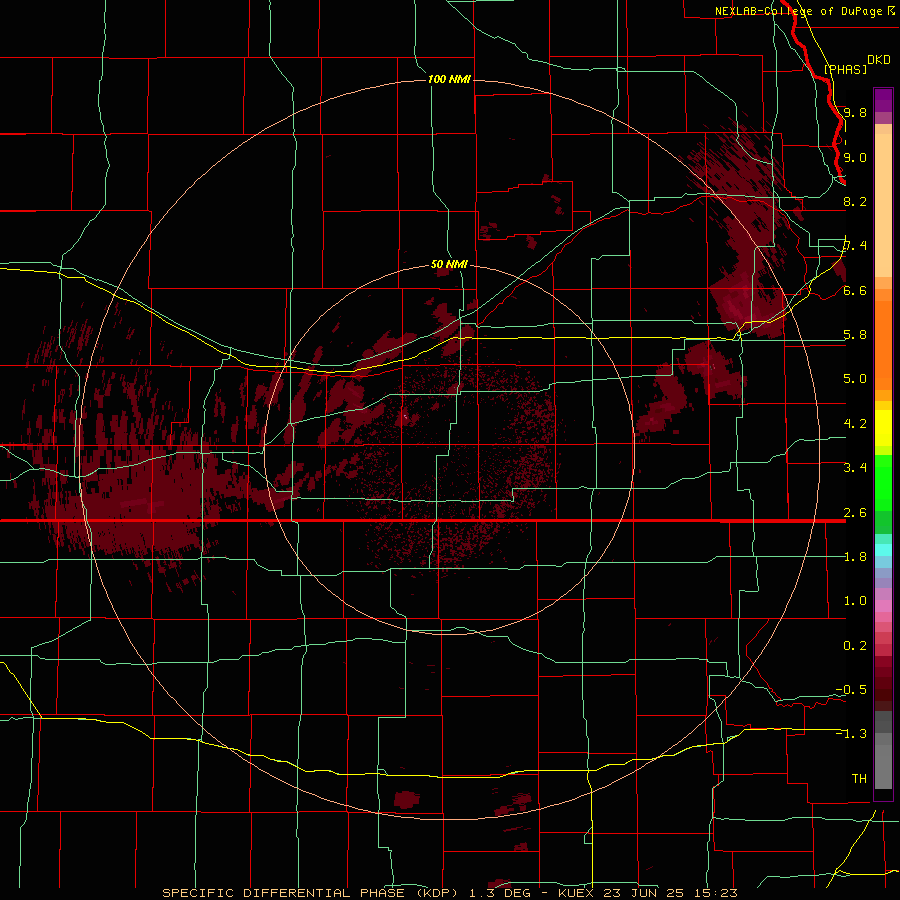Screen dimensions: 900x900
Task: Click the 4.2 value on the color scale
Action: point(855,424)
